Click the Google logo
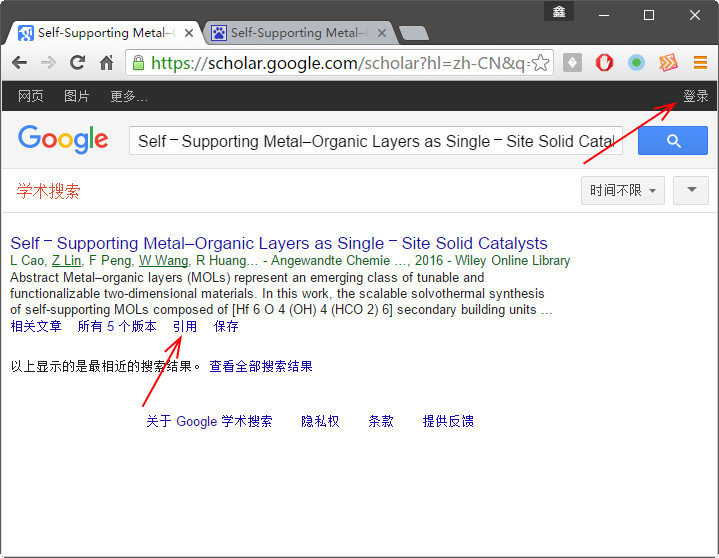 tap(63, 139)
